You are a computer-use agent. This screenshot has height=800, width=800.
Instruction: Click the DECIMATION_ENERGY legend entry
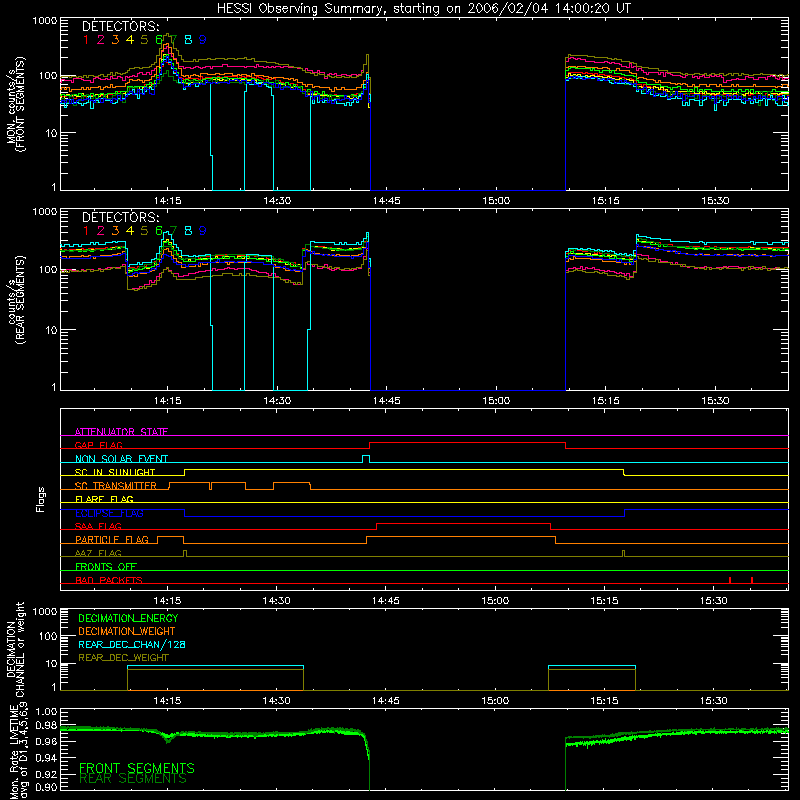(x=128, y=618)
